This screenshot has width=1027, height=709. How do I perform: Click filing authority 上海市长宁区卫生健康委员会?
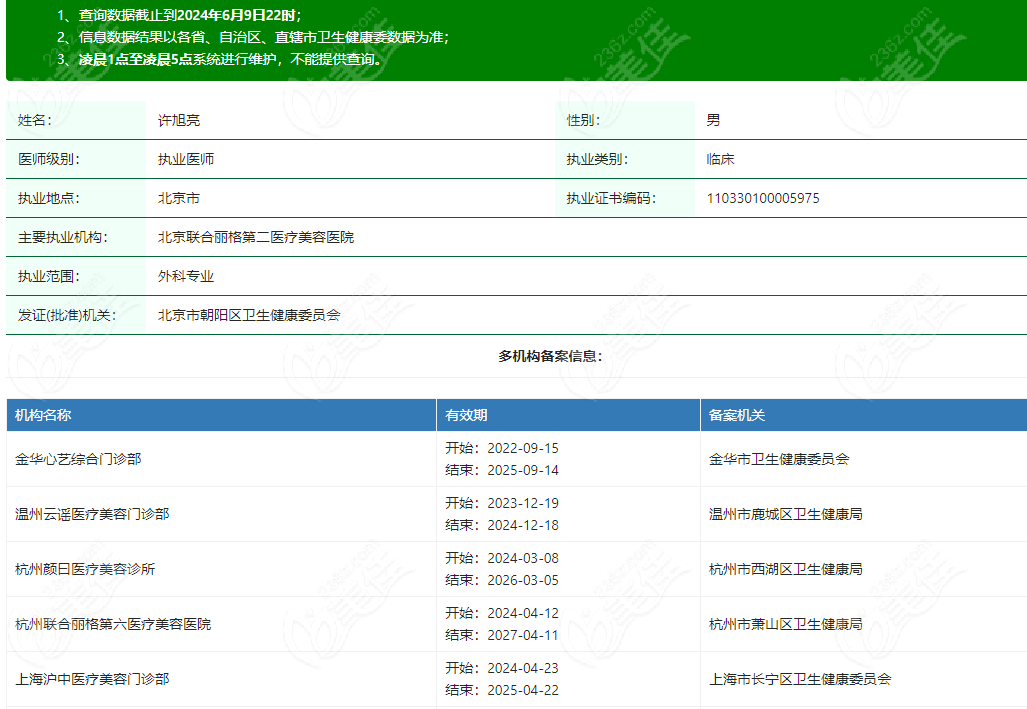coord(800,679)
